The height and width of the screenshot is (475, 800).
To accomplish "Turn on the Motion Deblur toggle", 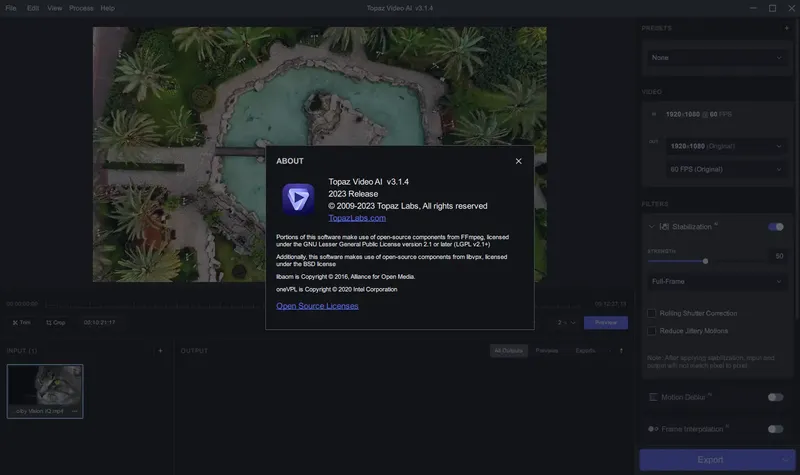I will pos(776,397).
